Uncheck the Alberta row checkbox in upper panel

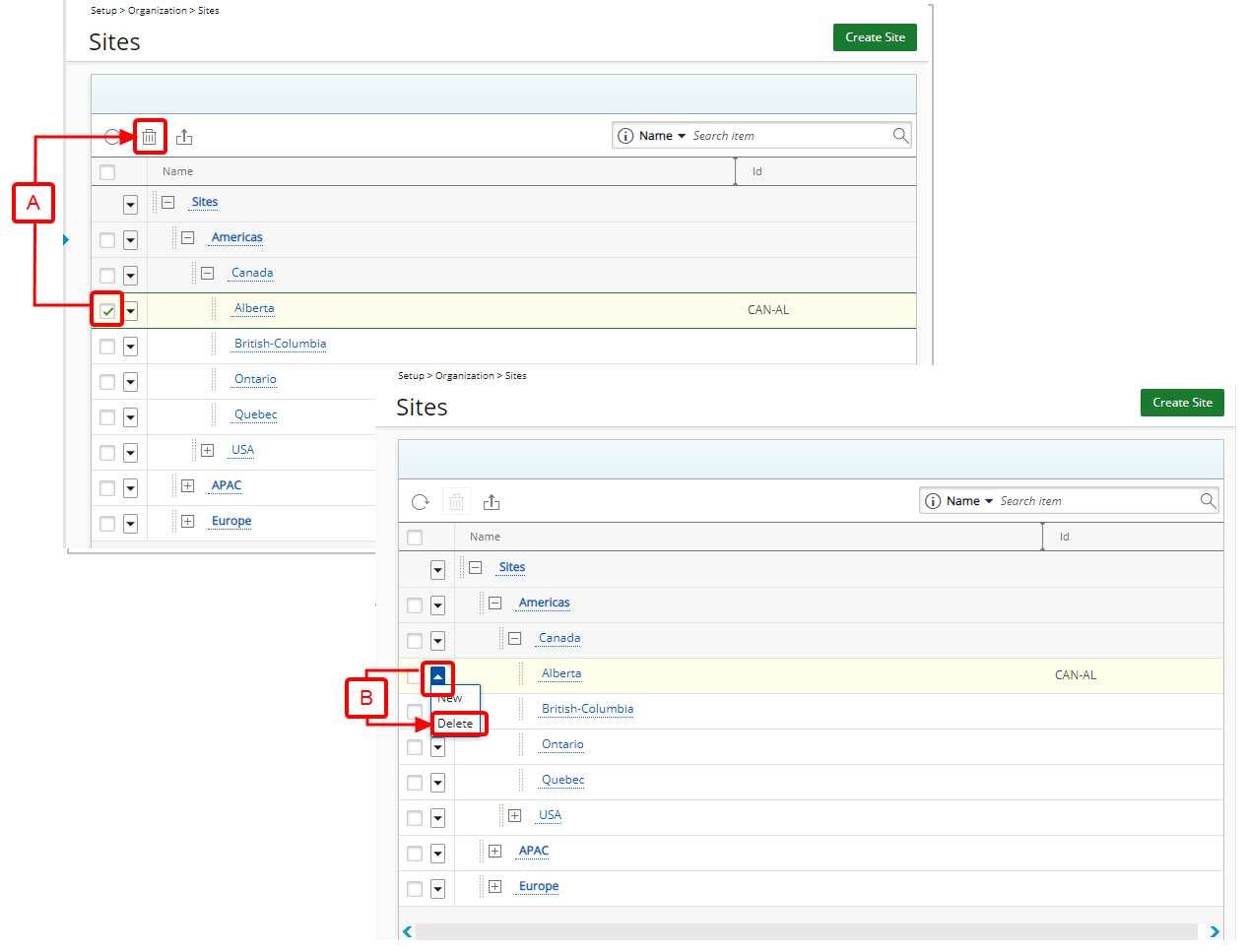click(107, 311)
